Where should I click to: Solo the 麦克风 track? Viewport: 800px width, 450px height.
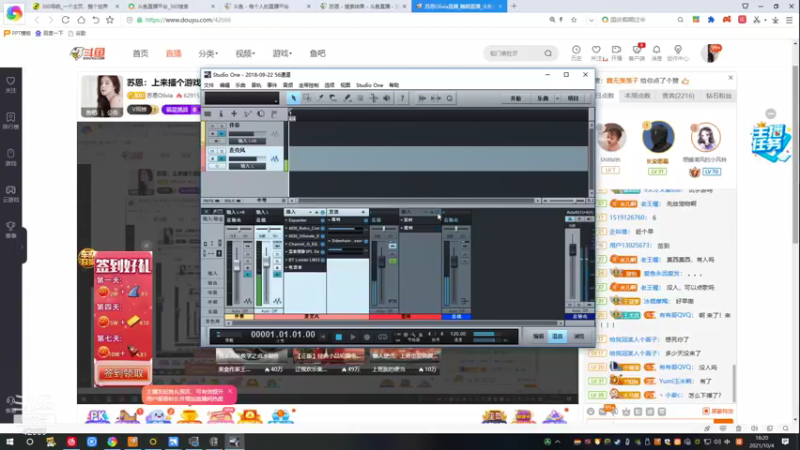[x=221, y=151]
